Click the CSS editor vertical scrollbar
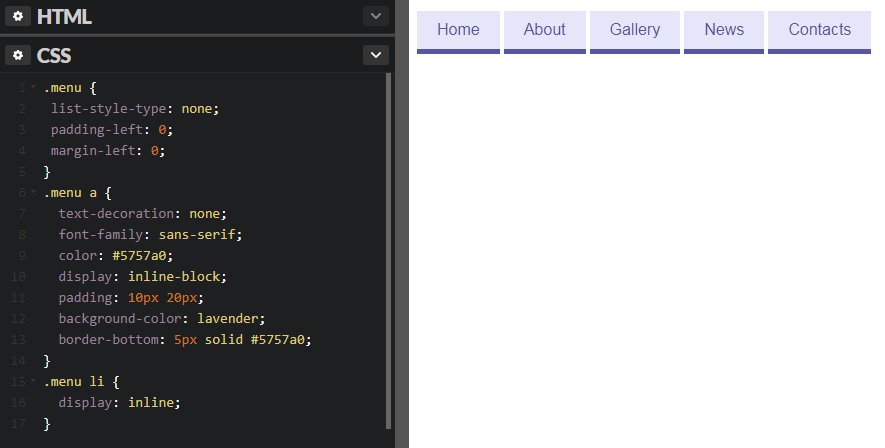Screen dimensions: 885x448 389,250
